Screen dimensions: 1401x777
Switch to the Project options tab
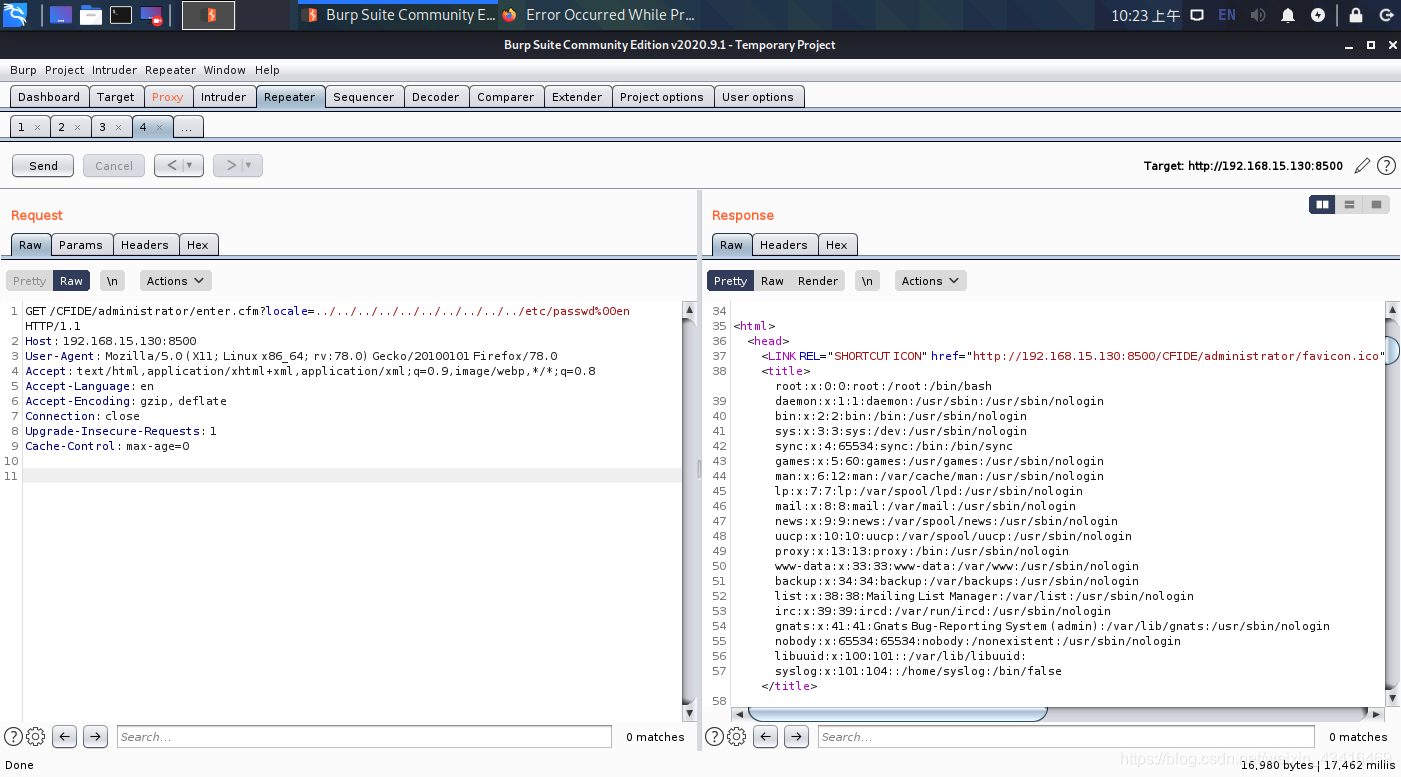tap(661, 97)
